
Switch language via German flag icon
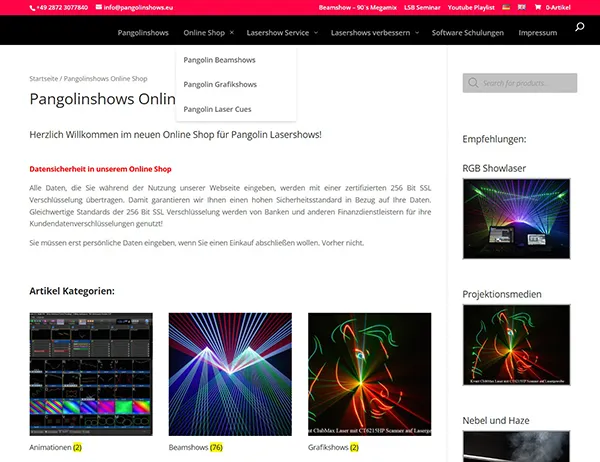click(x=506, y=7)
